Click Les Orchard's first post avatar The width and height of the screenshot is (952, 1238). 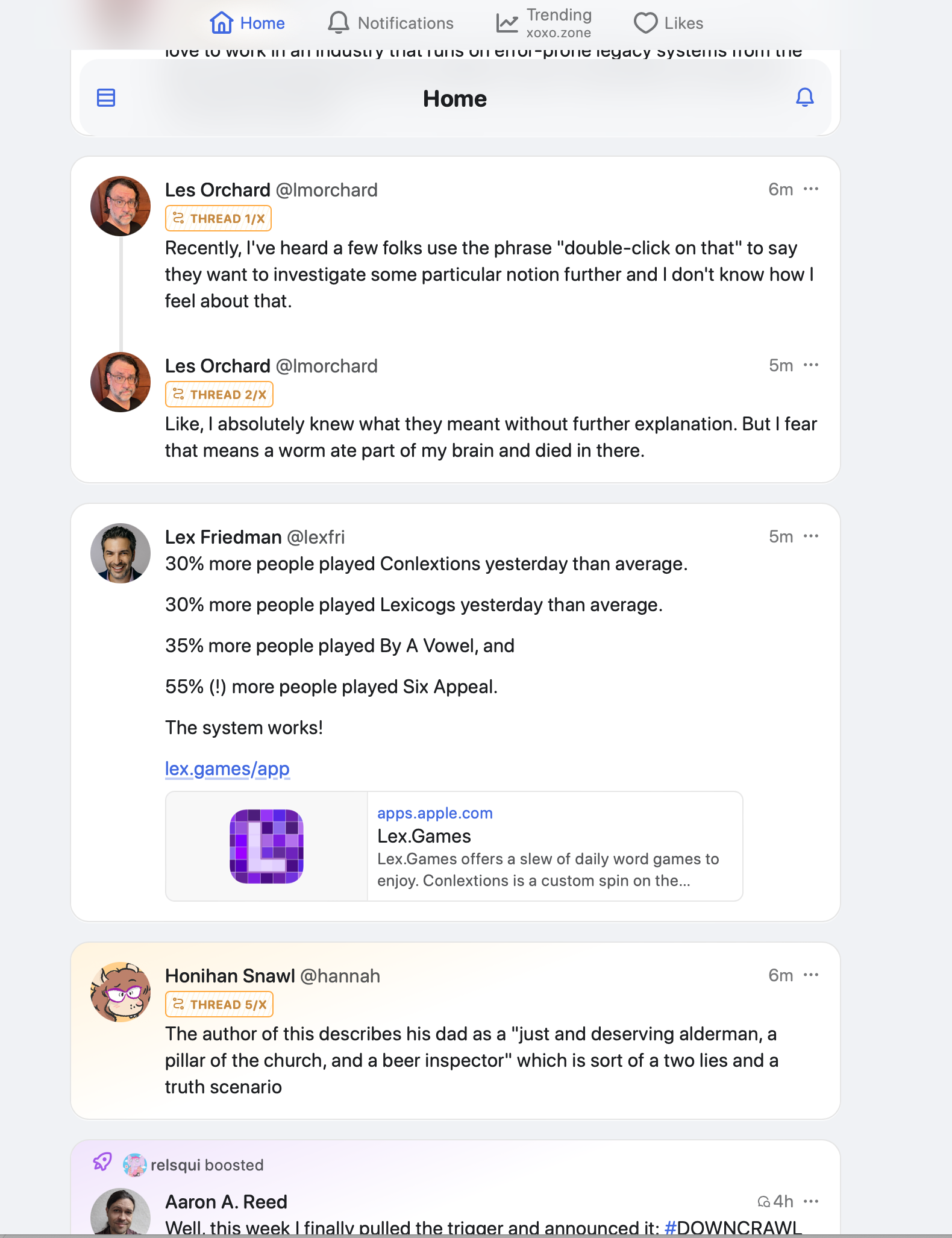click(121, 206)
